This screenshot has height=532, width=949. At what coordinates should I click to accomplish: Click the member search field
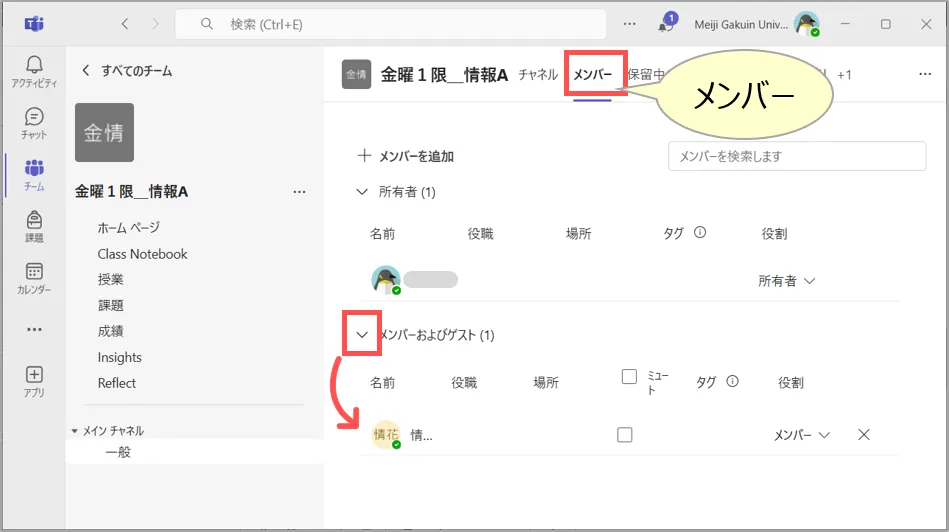point(796,156)
